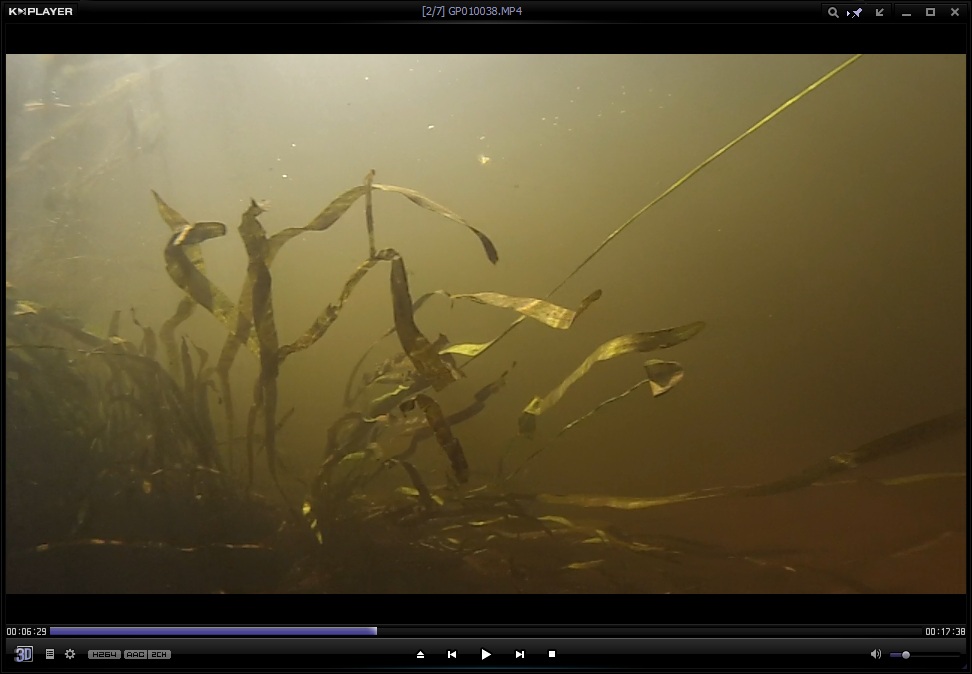Skip to the next track
Image resolution: width=972 pixels, height=674 pixels.
tap(520, 654)
